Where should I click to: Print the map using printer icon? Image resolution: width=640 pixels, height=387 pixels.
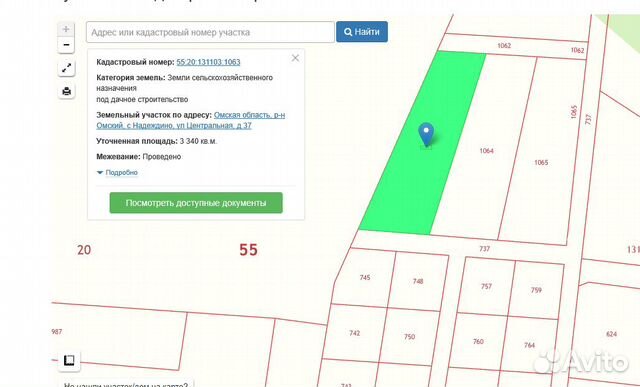(66, 91)
